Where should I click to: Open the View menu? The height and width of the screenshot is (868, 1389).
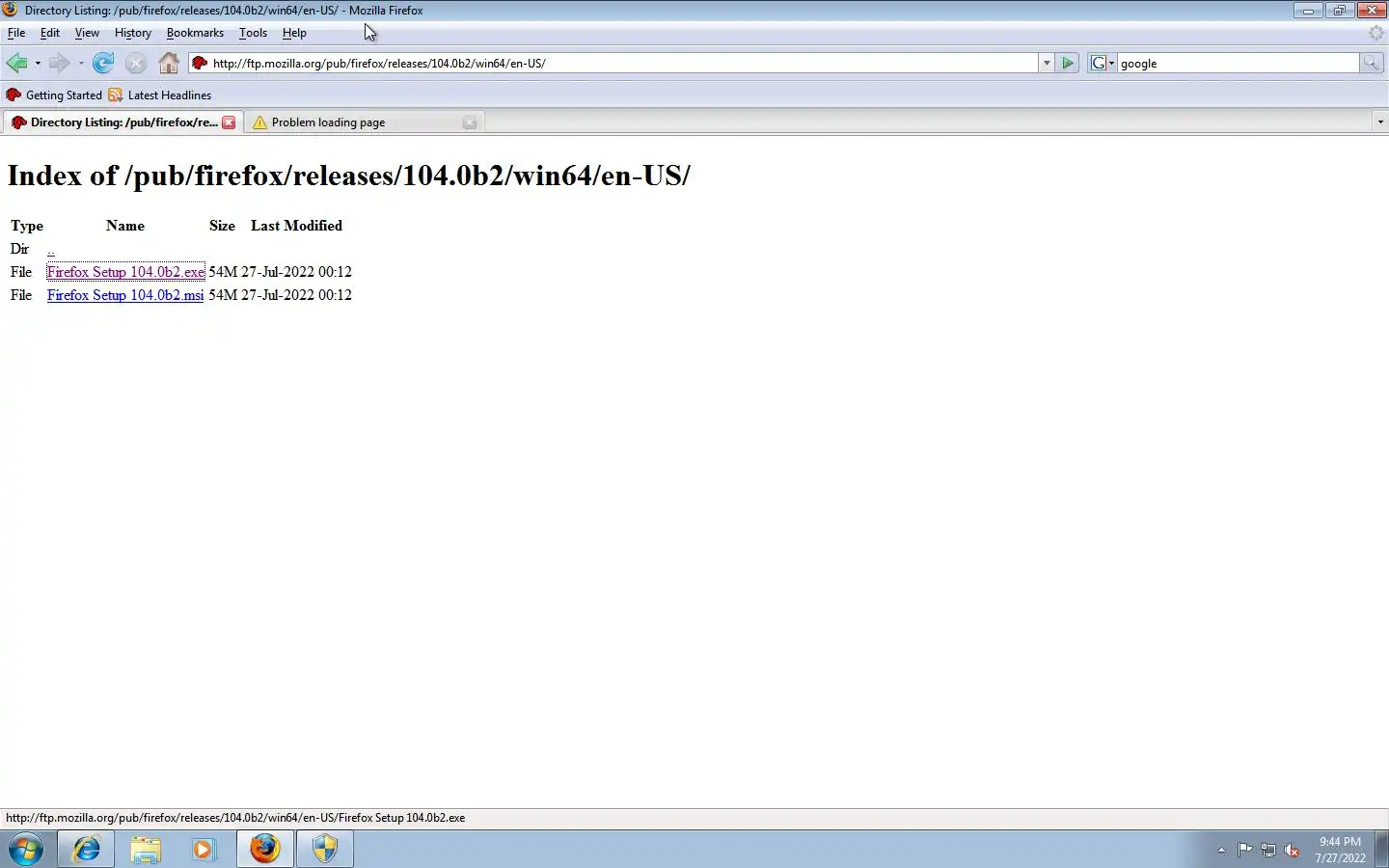87,33
